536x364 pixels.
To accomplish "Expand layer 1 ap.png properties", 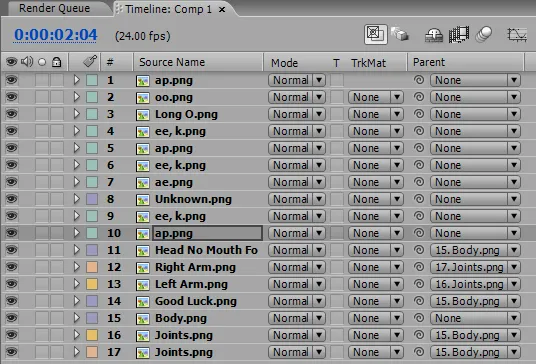I will click(77, 80).
